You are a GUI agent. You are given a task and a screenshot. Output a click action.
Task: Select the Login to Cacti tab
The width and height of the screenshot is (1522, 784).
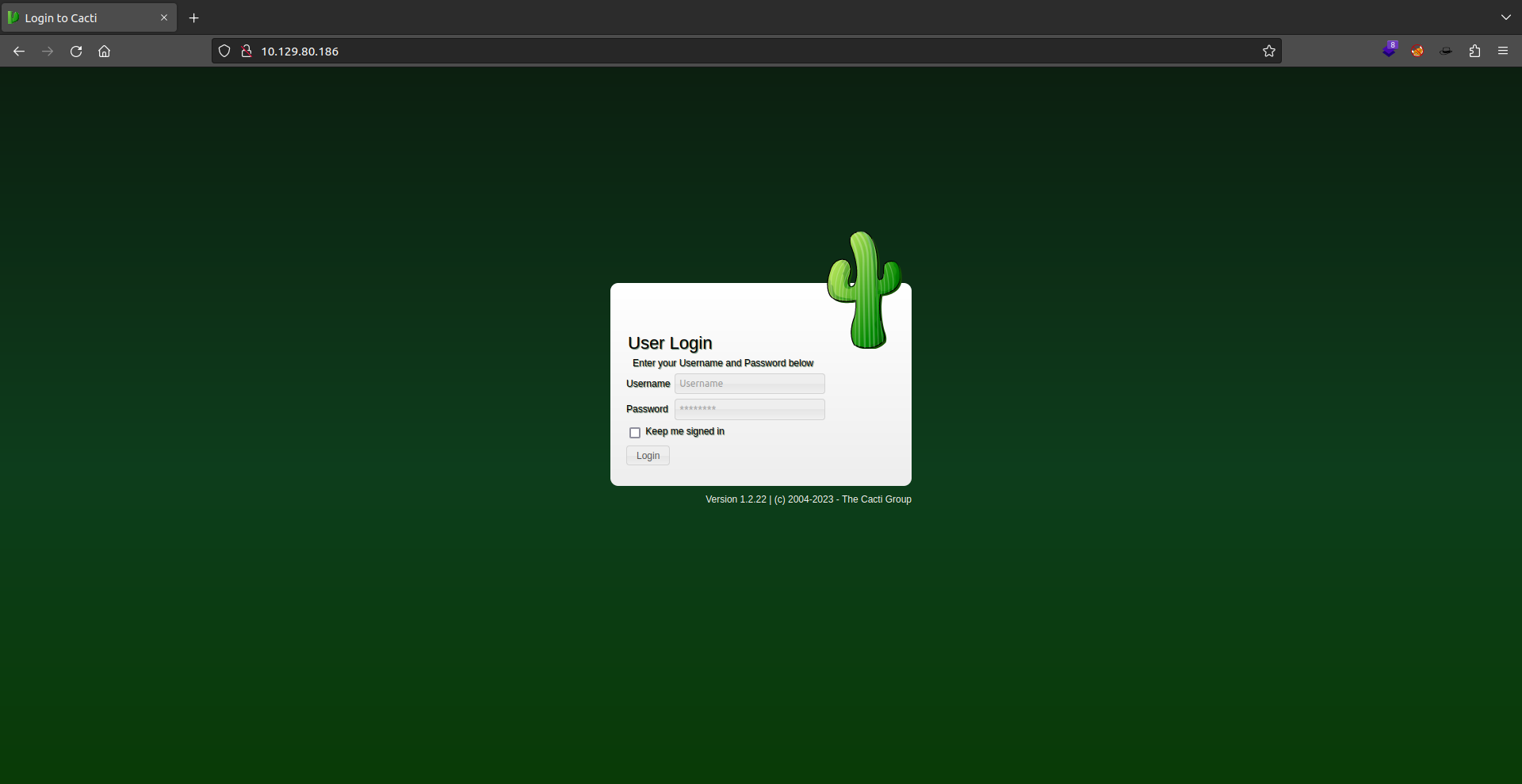point(89,17)
